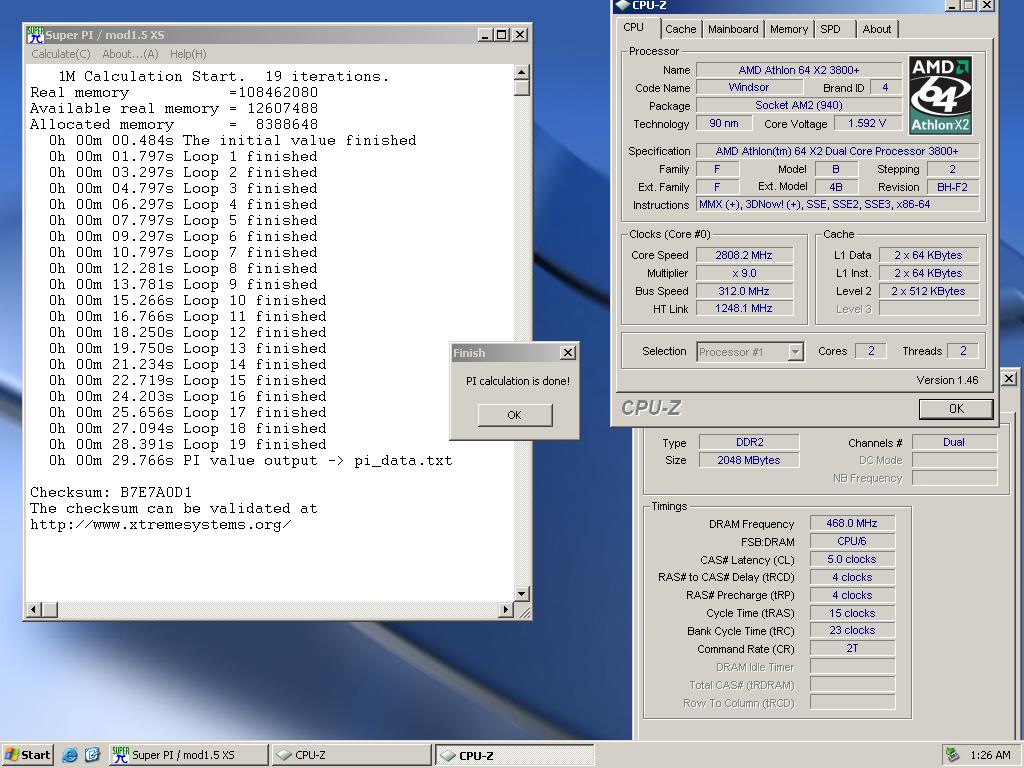Click the Super PI window resize grip
1024x768 pixels.
[x=524, y=611]
